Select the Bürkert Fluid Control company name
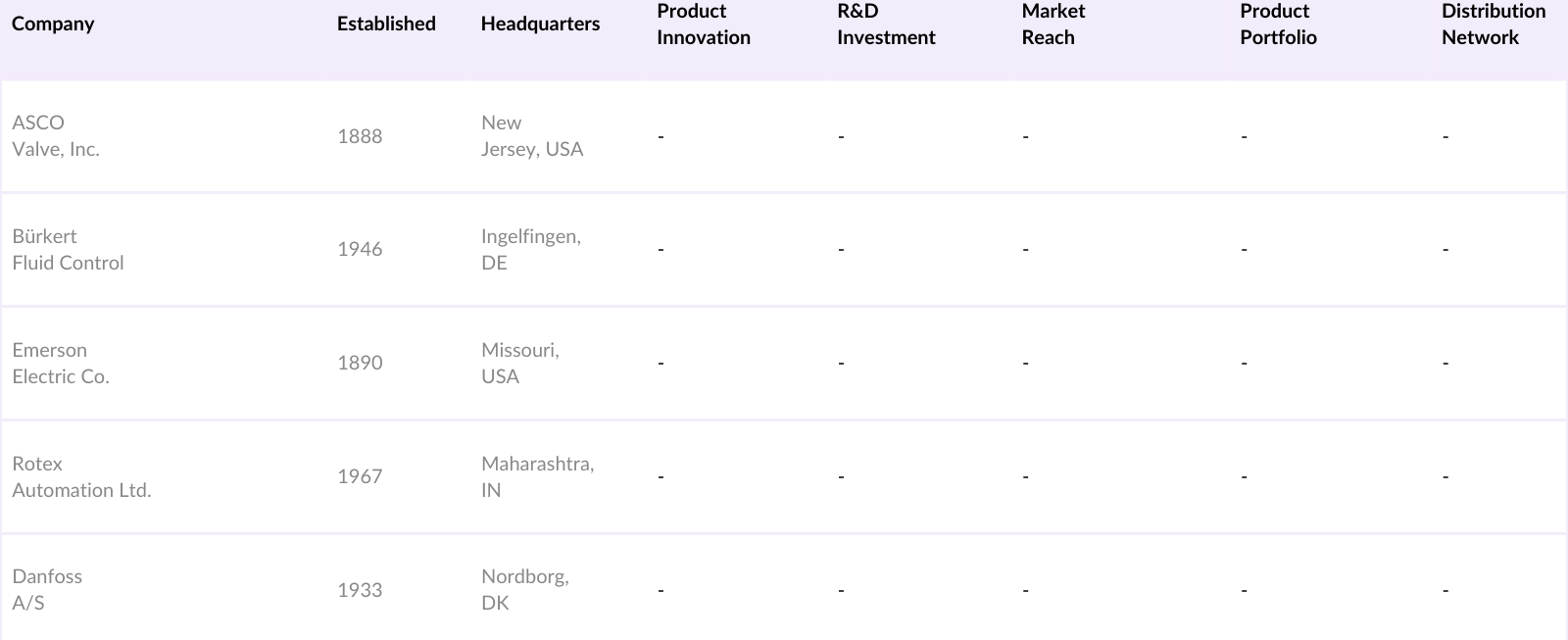The image size is (1568, 640). coord(68,250)
